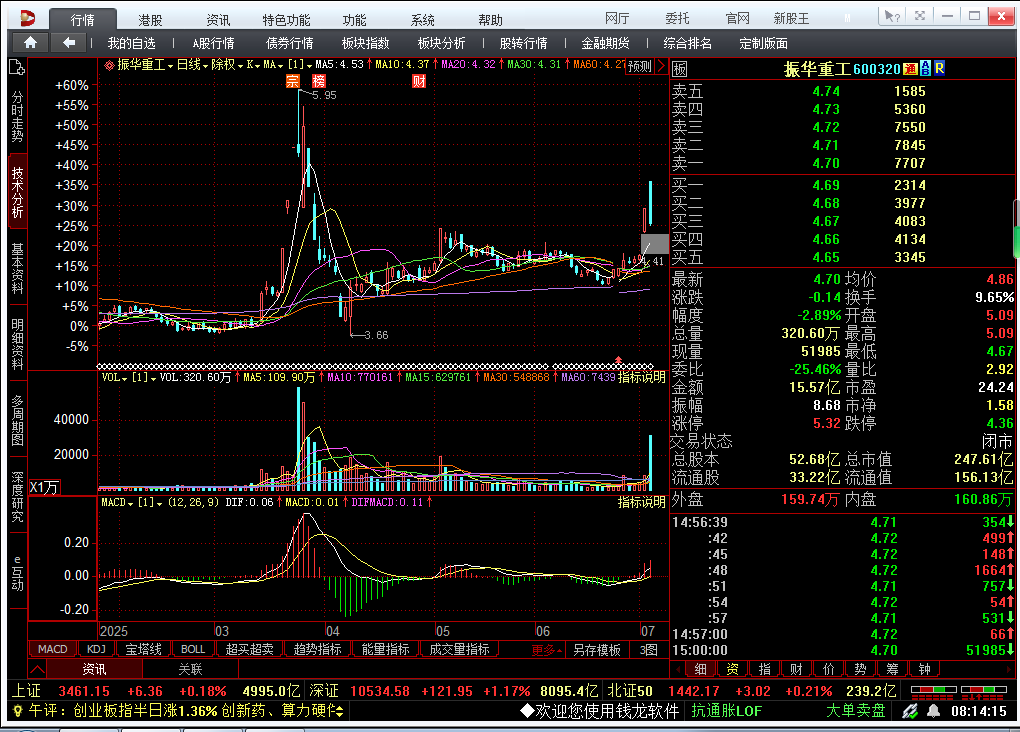1020x732 pixels.
Task: Toggle full-screen with the expand arrows icon
Action: click(919, 16)
